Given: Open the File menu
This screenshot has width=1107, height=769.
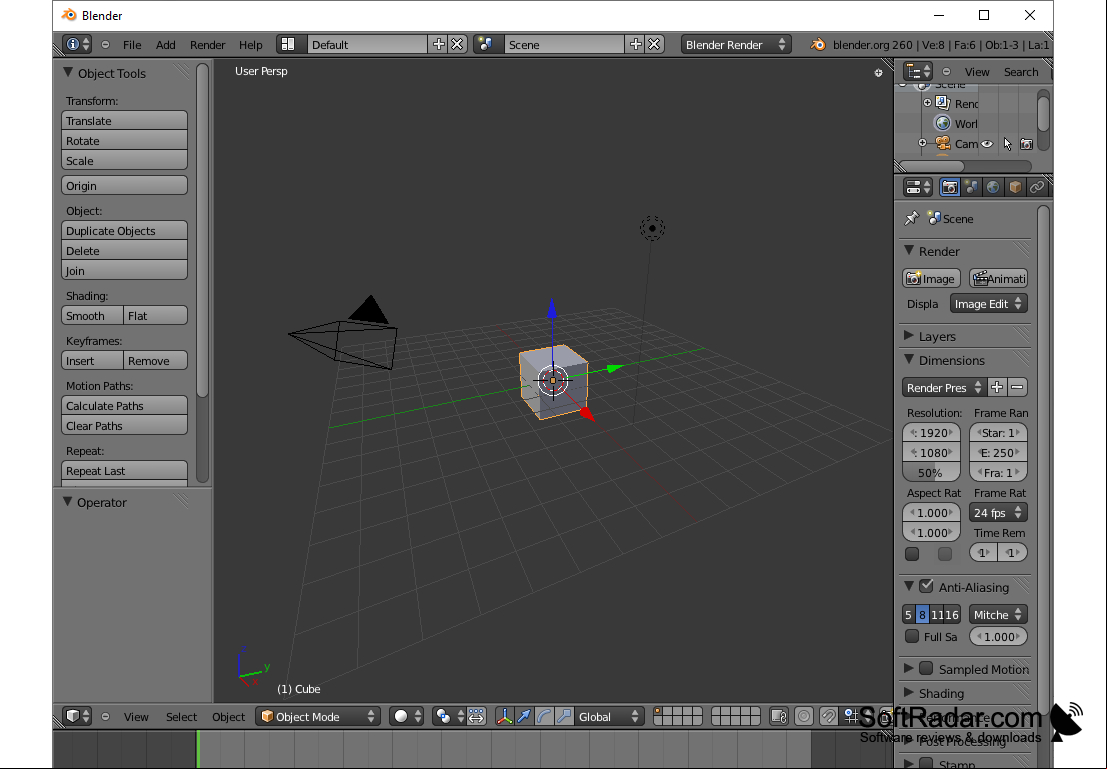Looking at the screenshot, I should click(132, 44).
